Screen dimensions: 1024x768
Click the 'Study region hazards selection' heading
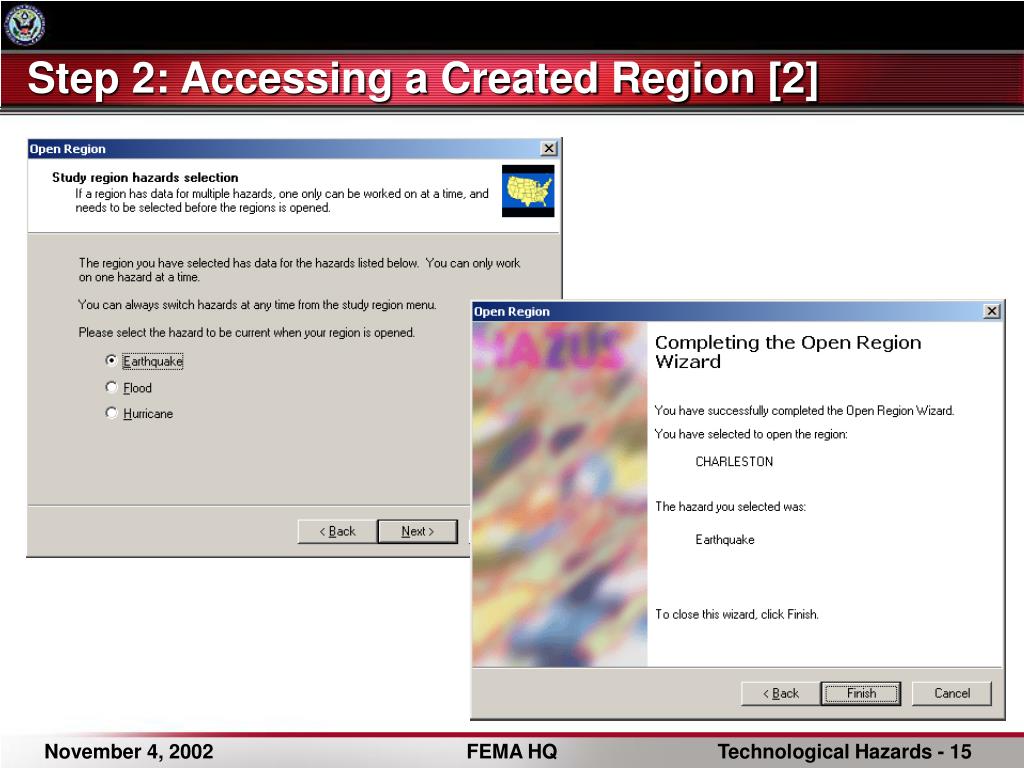click(x=145, y=178)
